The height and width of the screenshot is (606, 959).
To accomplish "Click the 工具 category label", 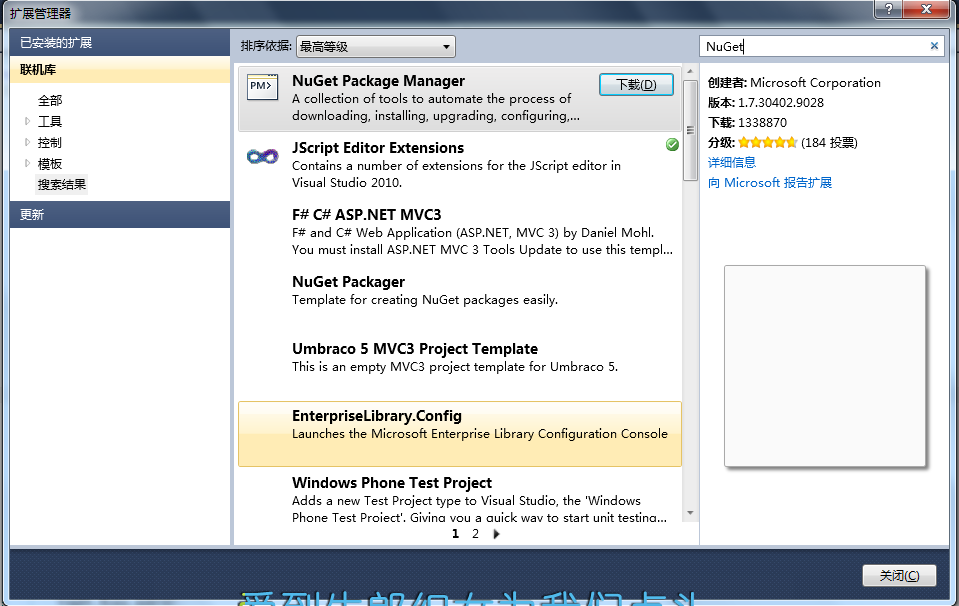I will [50, 121].
